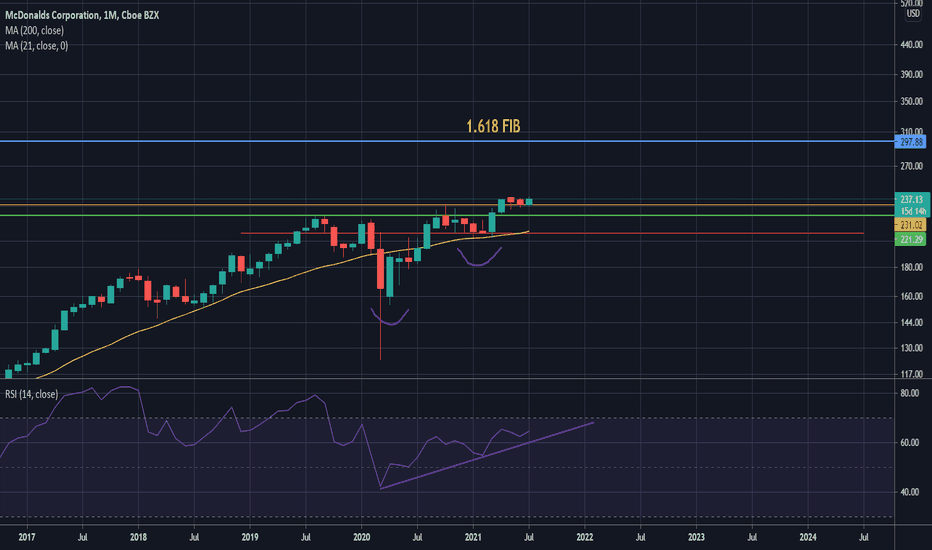Select the 231.02 yellow price label
932x550 pixels.
(911, 225)
